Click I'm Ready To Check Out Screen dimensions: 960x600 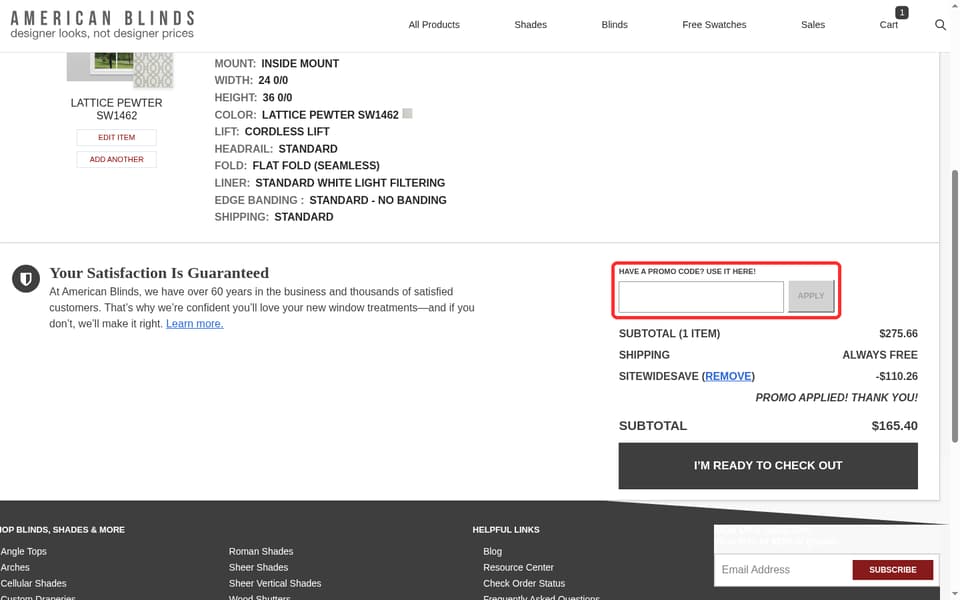(768, 465)
